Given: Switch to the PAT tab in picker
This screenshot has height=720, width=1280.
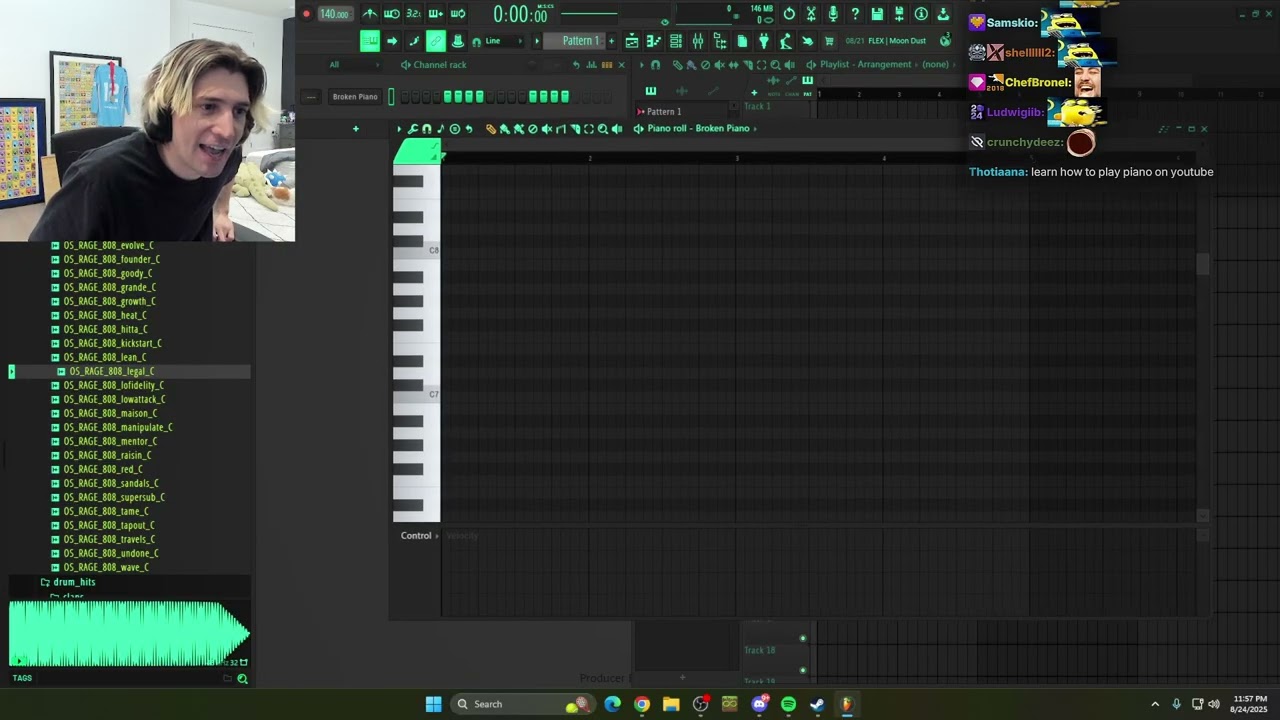Looking at the screenshot, I should coord(807,85).
